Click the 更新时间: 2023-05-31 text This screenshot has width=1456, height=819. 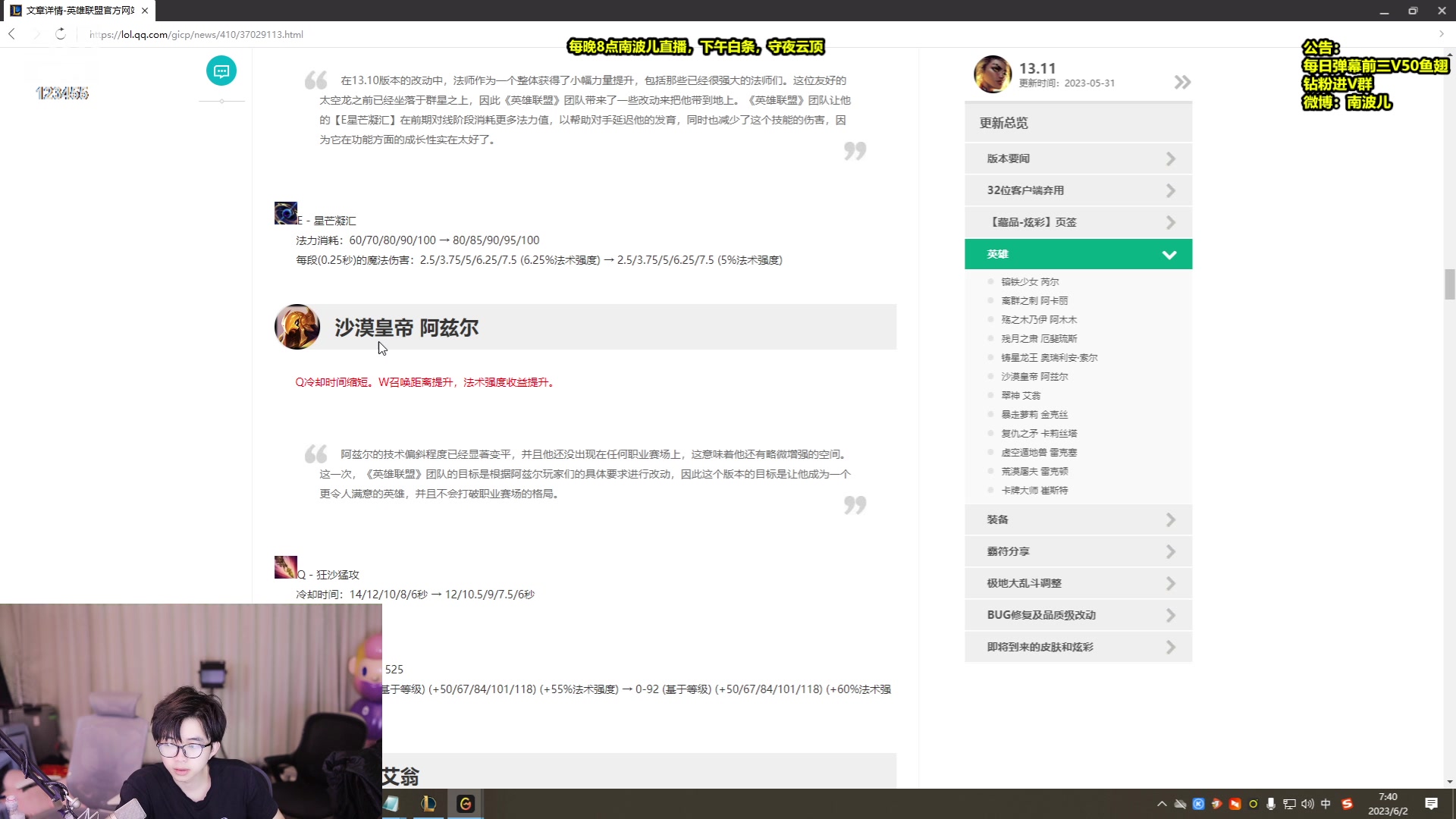1066,83
